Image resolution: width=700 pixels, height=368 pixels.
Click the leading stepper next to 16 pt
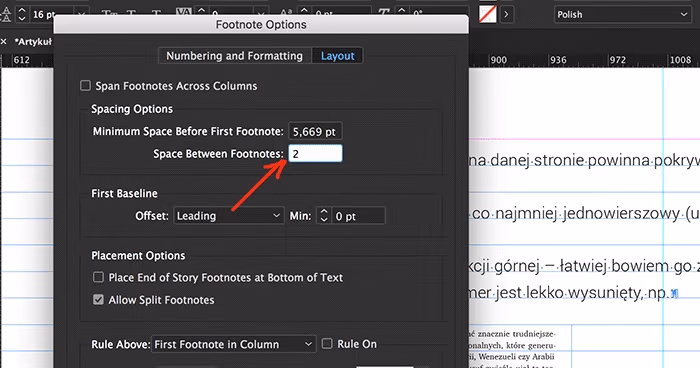(22, 14)
